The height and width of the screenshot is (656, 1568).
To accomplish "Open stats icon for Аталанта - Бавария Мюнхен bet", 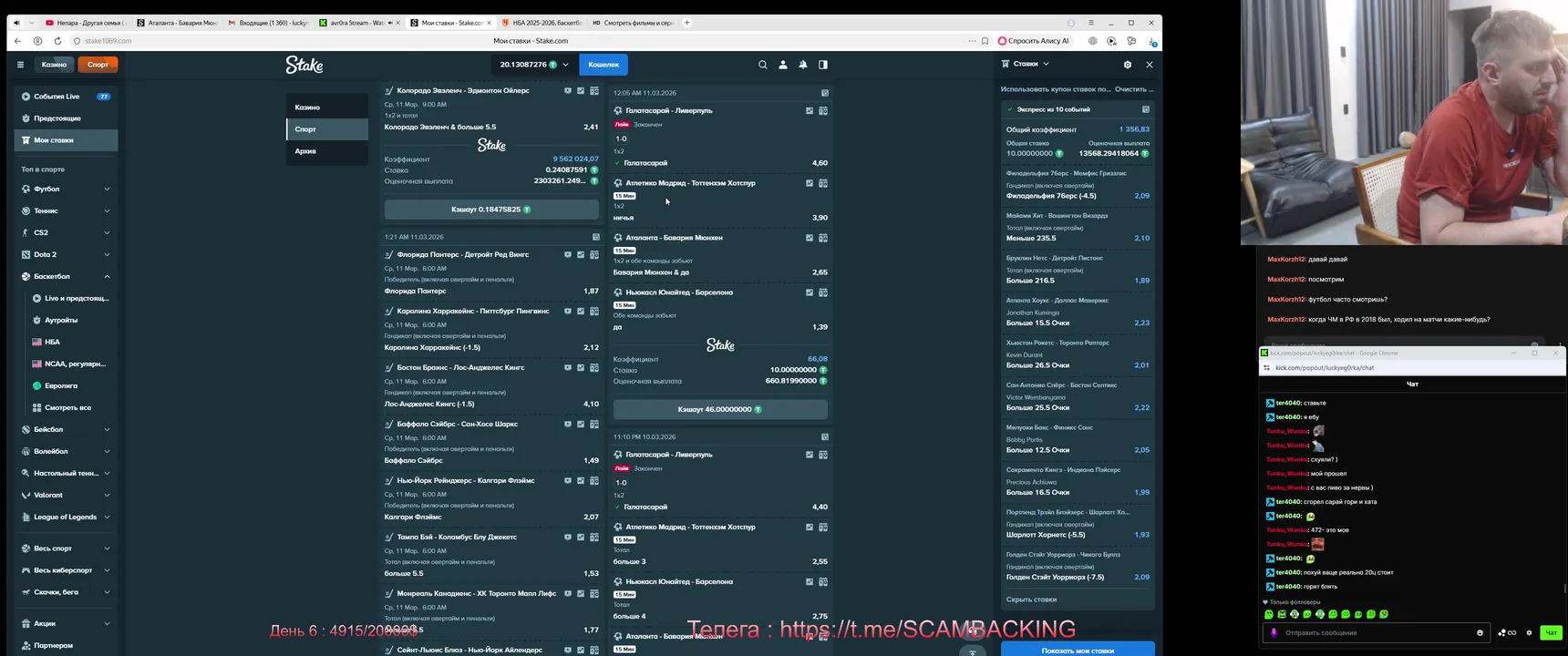I will point(810,238).
